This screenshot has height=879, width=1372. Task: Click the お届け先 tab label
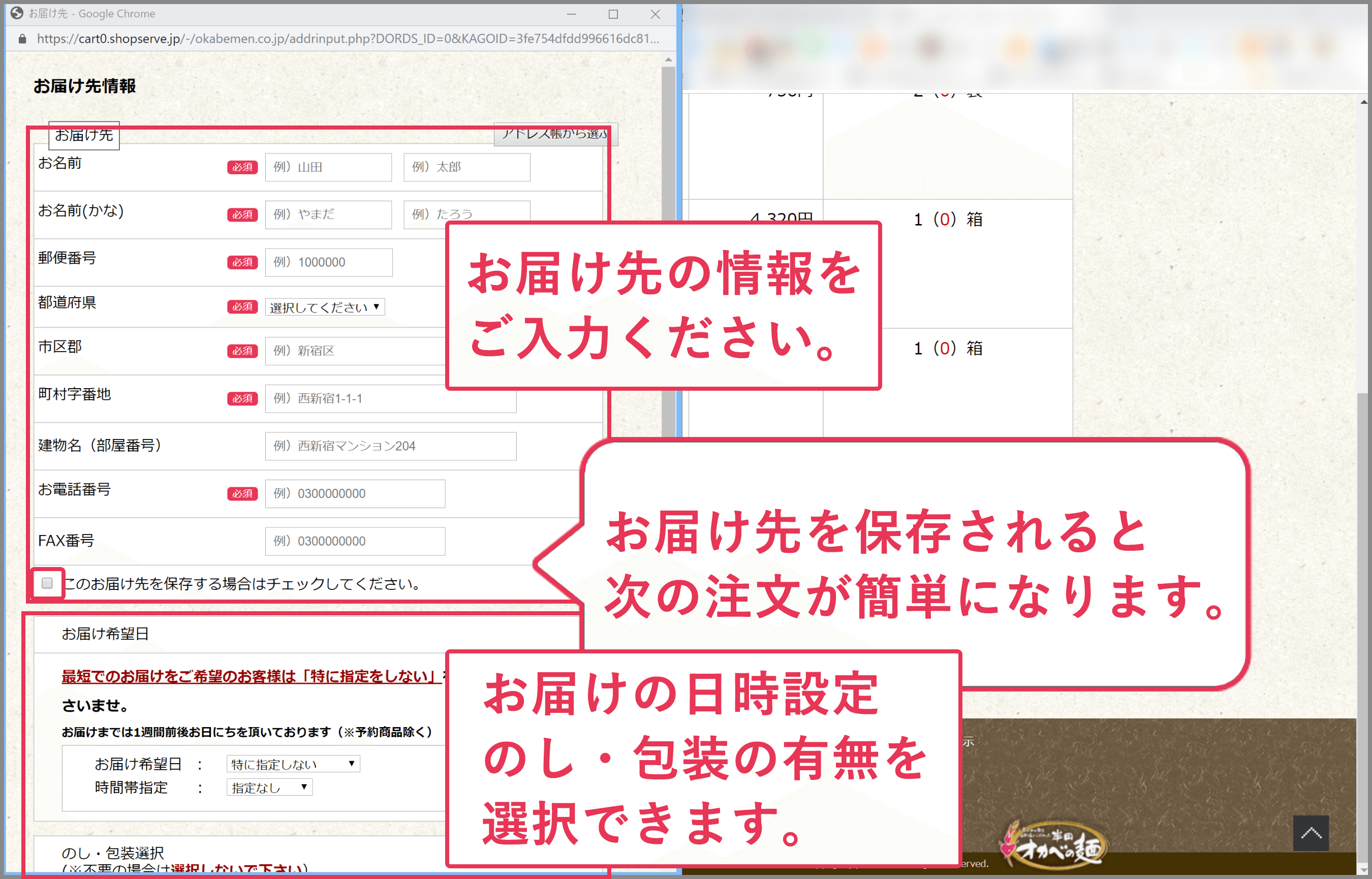point(84,135)
